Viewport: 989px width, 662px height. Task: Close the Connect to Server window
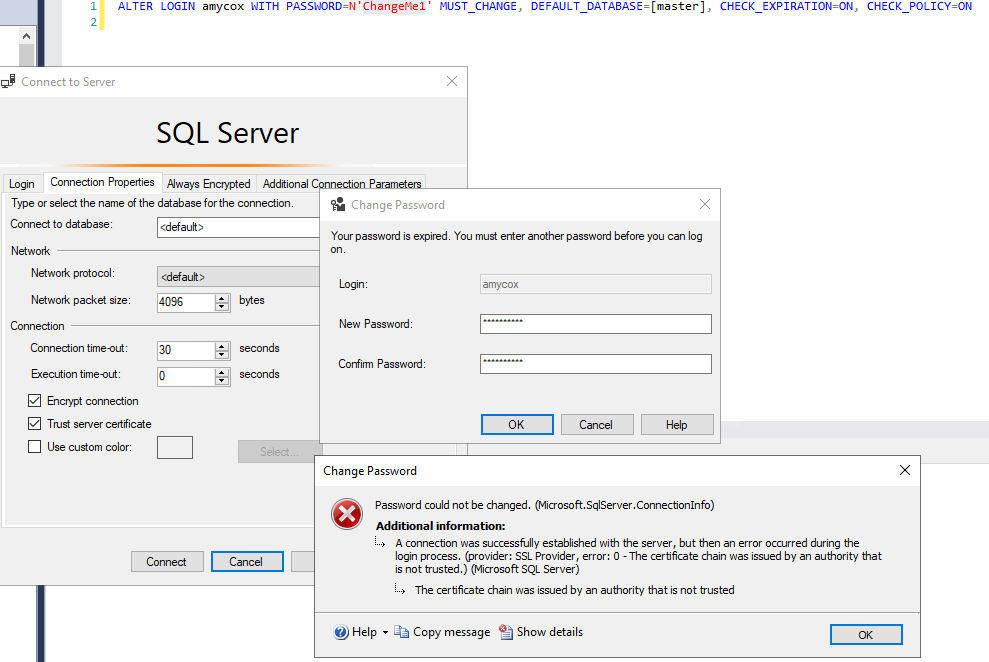click(452, 81)
